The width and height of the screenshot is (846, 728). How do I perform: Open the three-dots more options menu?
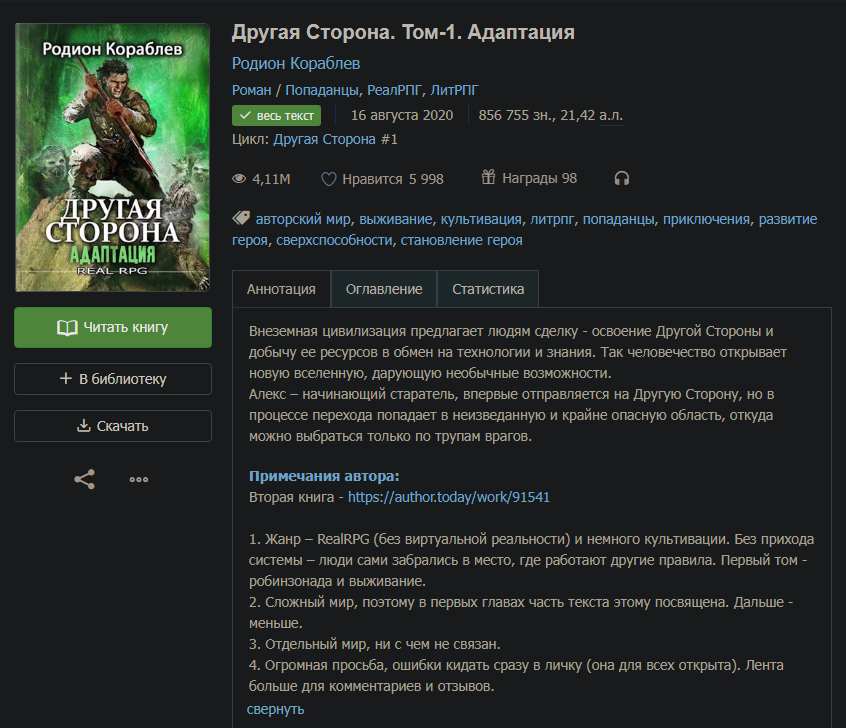point(139,479)
